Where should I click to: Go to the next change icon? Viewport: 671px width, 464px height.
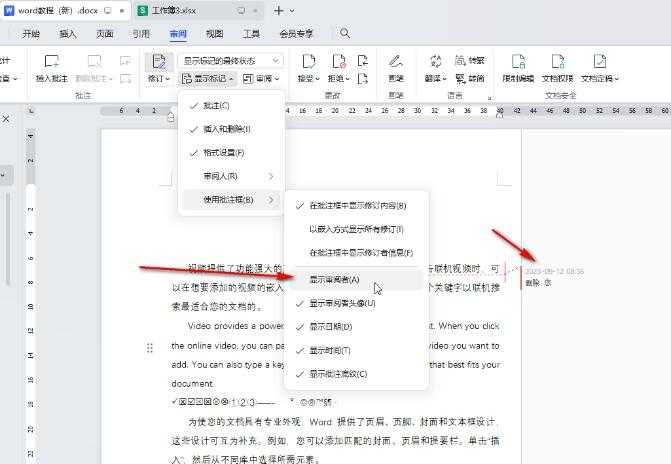362,78
